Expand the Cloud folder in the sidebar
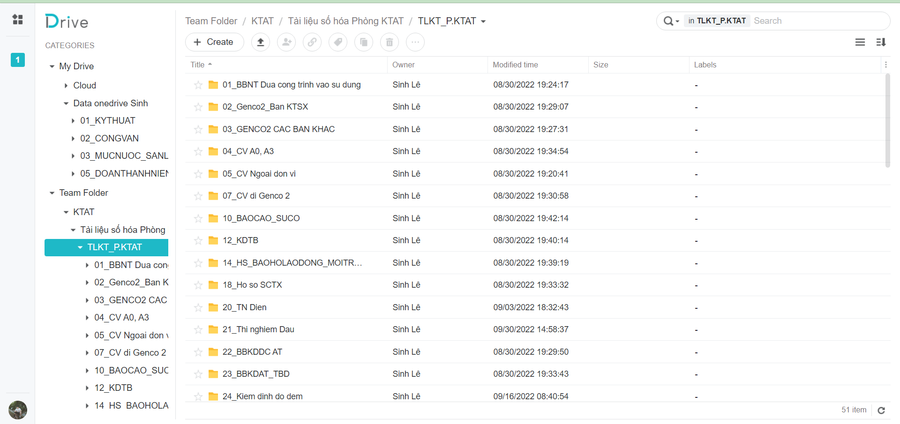 tap(66, 86)
